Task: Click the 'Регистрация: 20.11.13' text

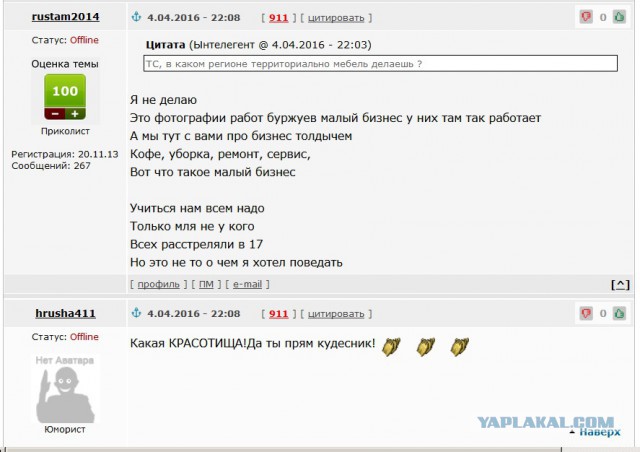Action: point(65,154)
